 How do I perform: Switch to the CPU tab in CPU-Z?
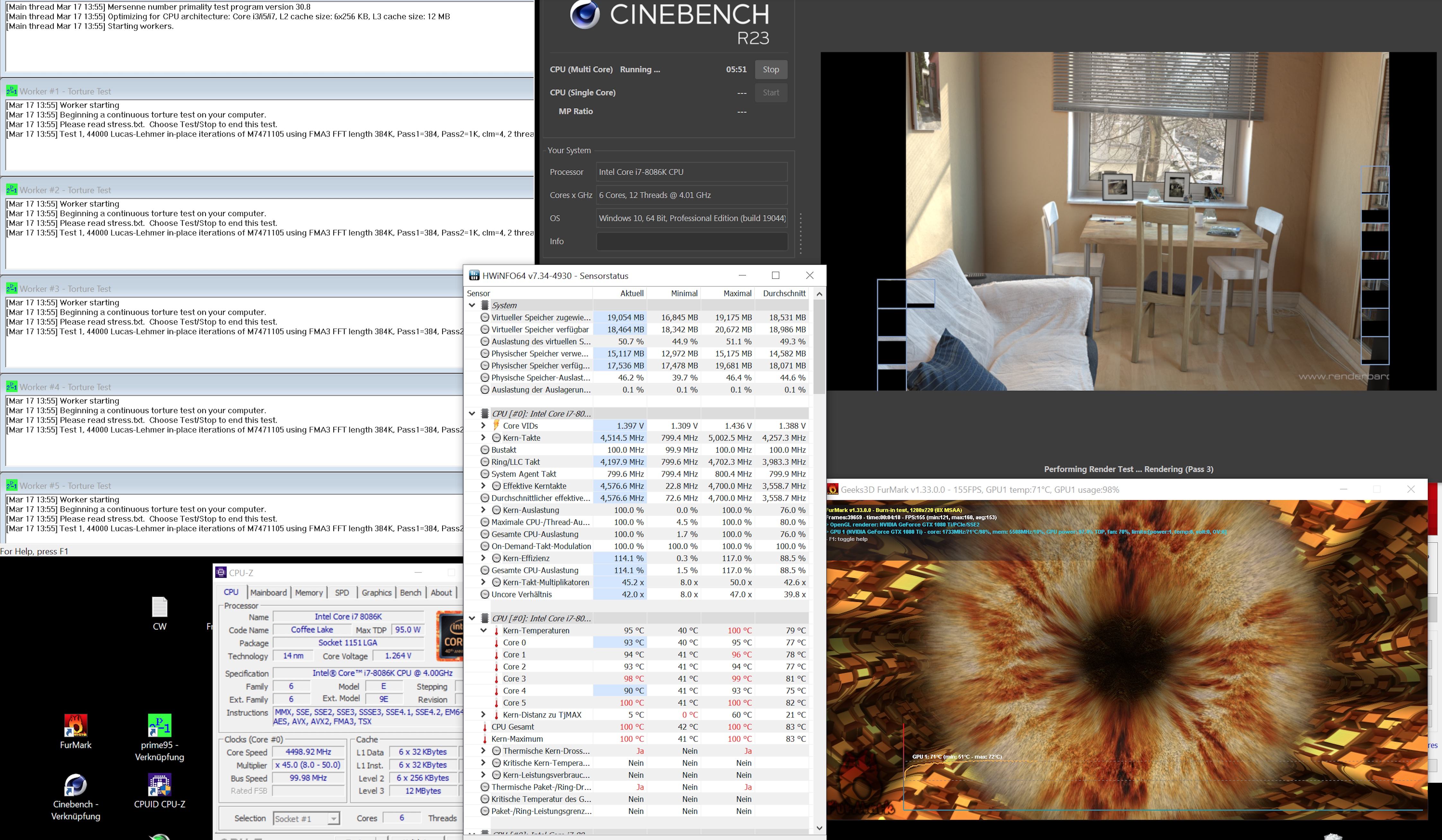231,592
